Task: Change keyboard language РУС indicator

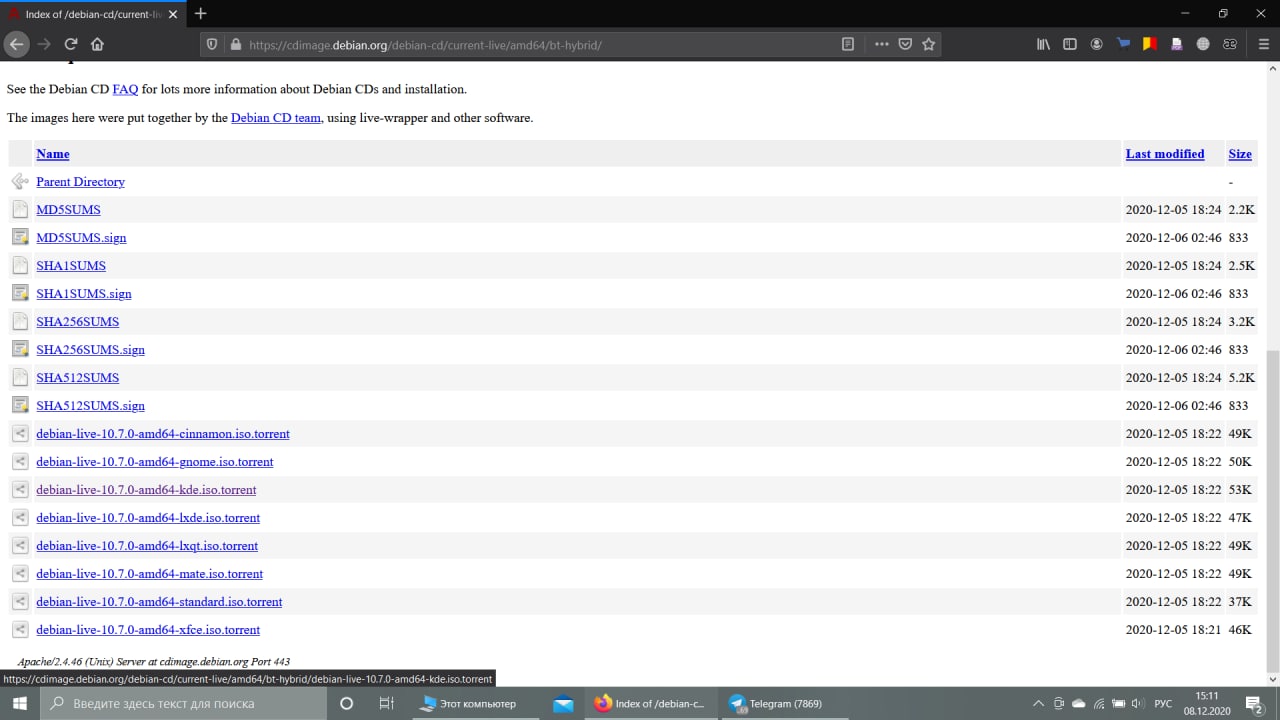Action: pyautogui.click(x=1163, y=703)
